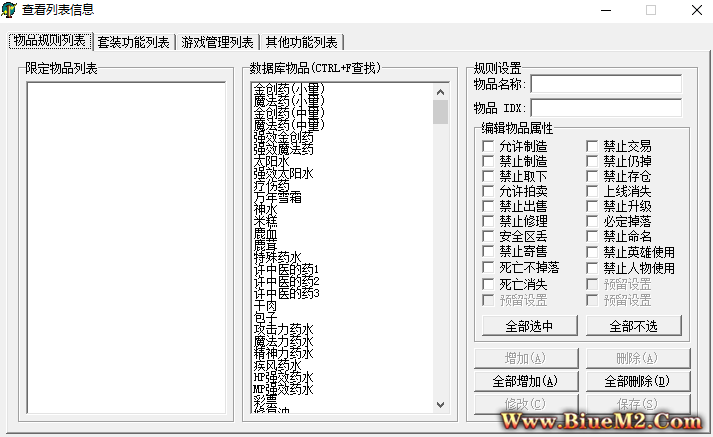Select 疗伤药 in the database list
The height and width of the screenshot is (437, 713).
tap(271, 185)
